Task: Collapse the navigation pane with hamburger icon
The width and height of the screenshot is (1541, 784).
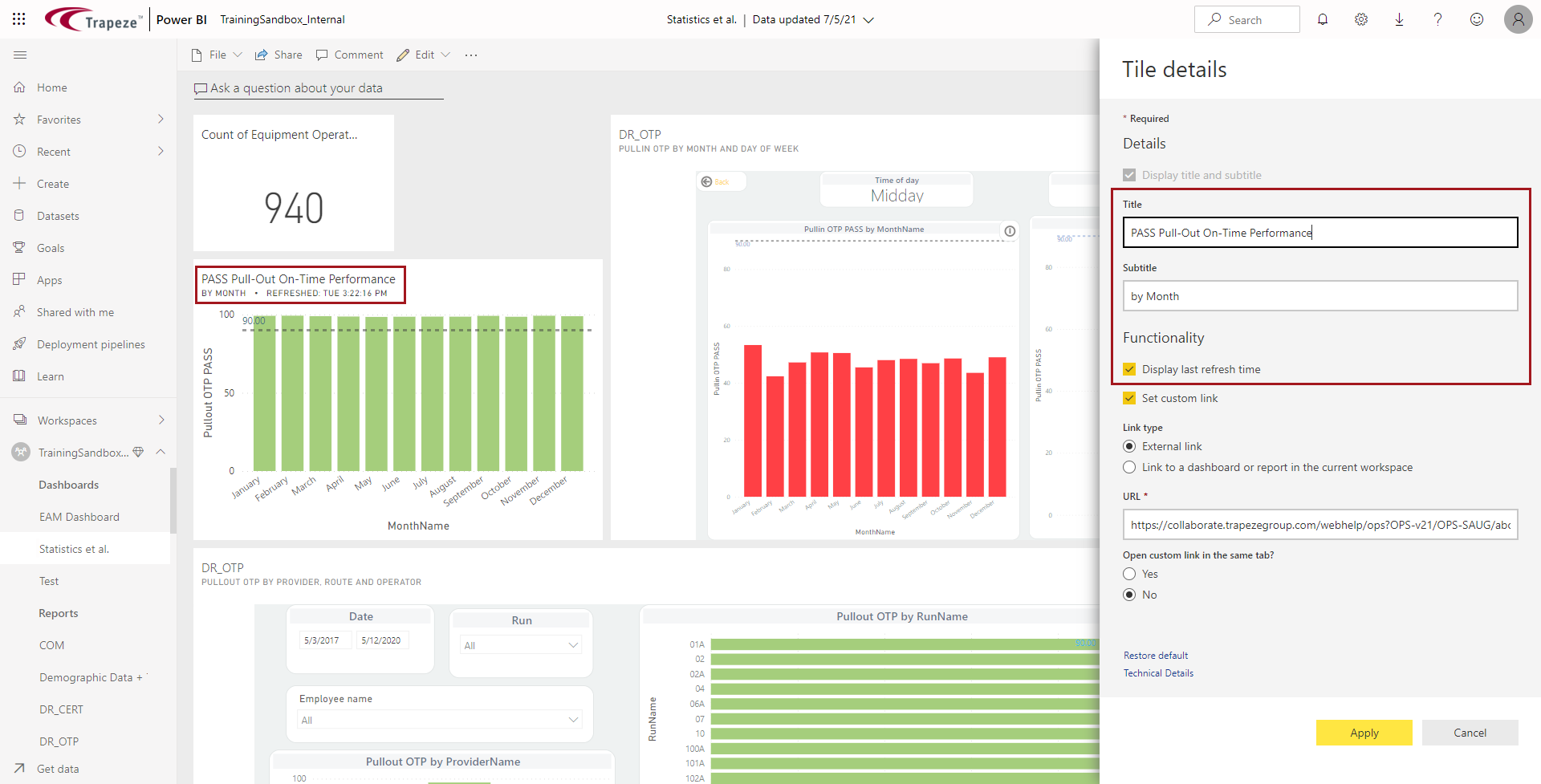Action: [20, 55]
